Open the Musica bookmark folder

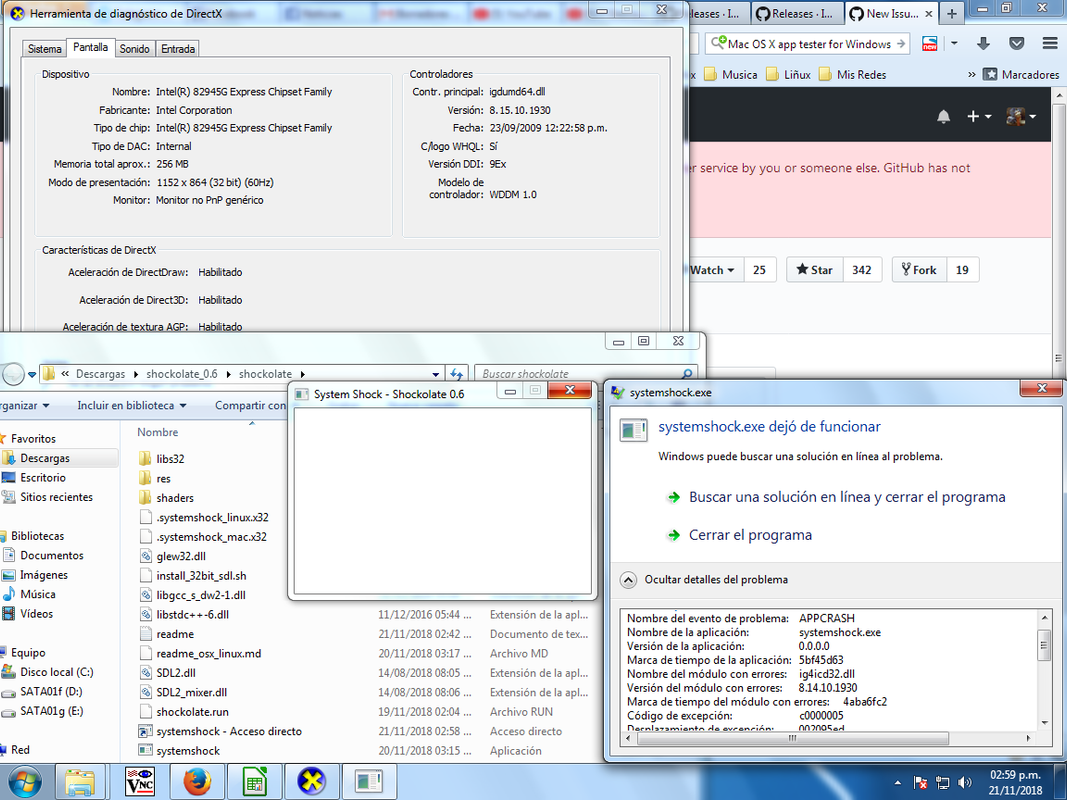coord(731,75)
